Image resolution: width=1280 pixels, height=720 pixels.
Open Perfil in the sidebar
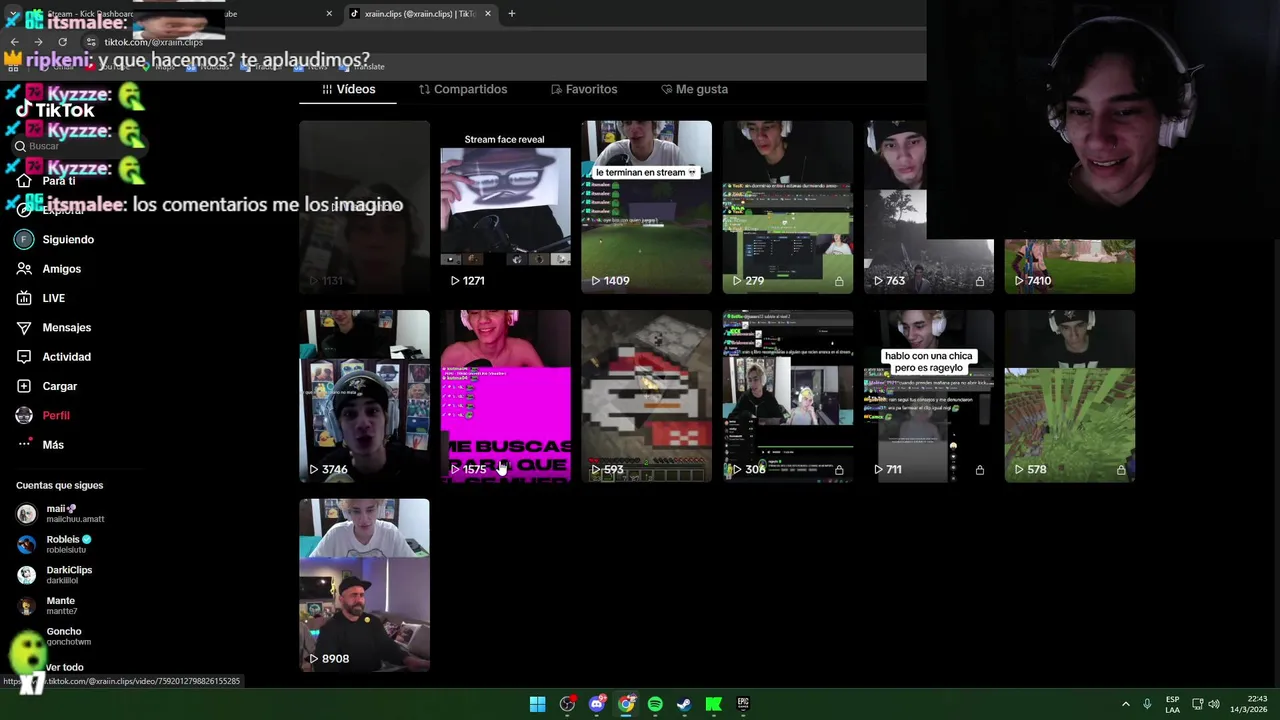pos(43,415)
